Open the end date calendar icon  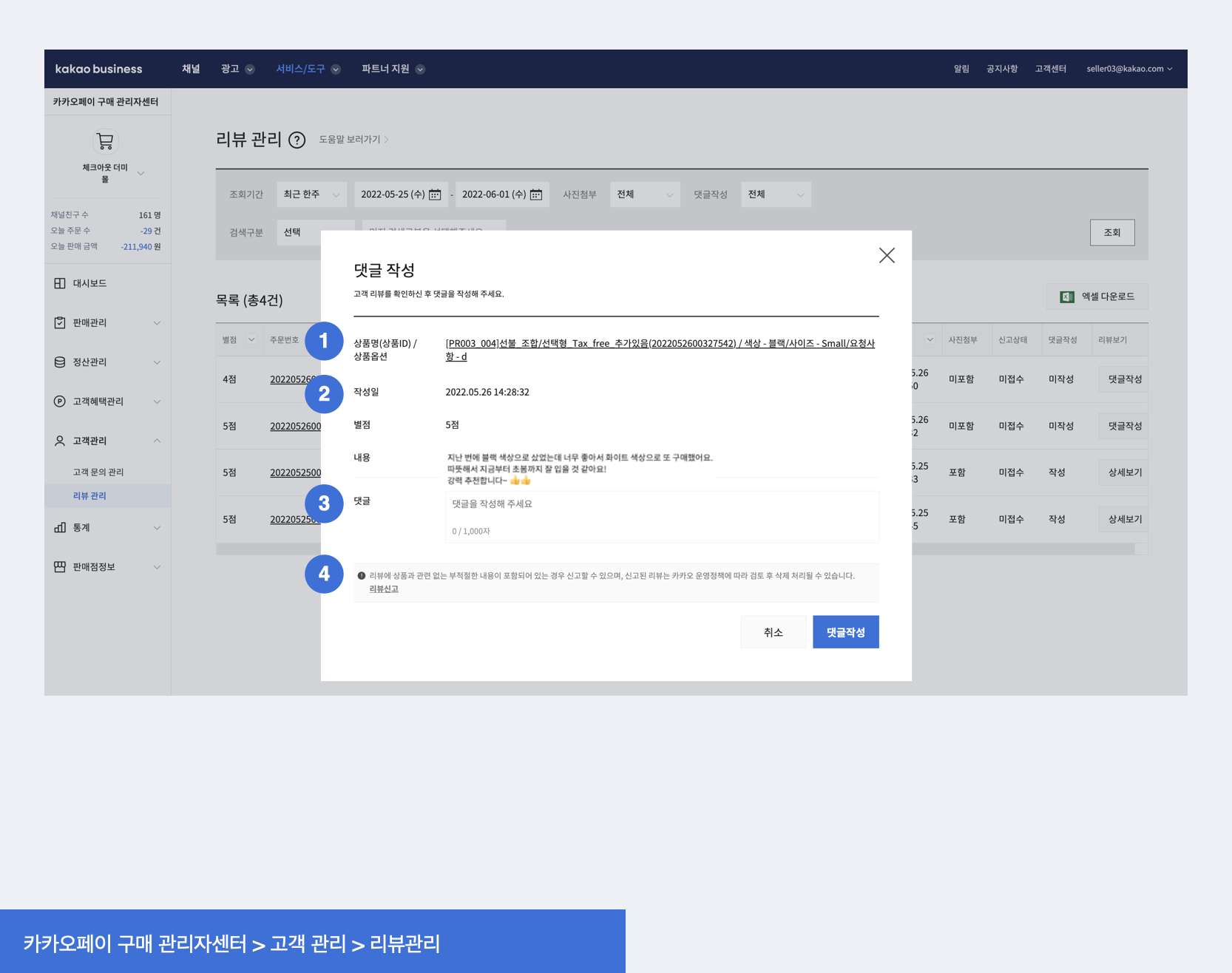pyautogui.click(x=536, y=194)
